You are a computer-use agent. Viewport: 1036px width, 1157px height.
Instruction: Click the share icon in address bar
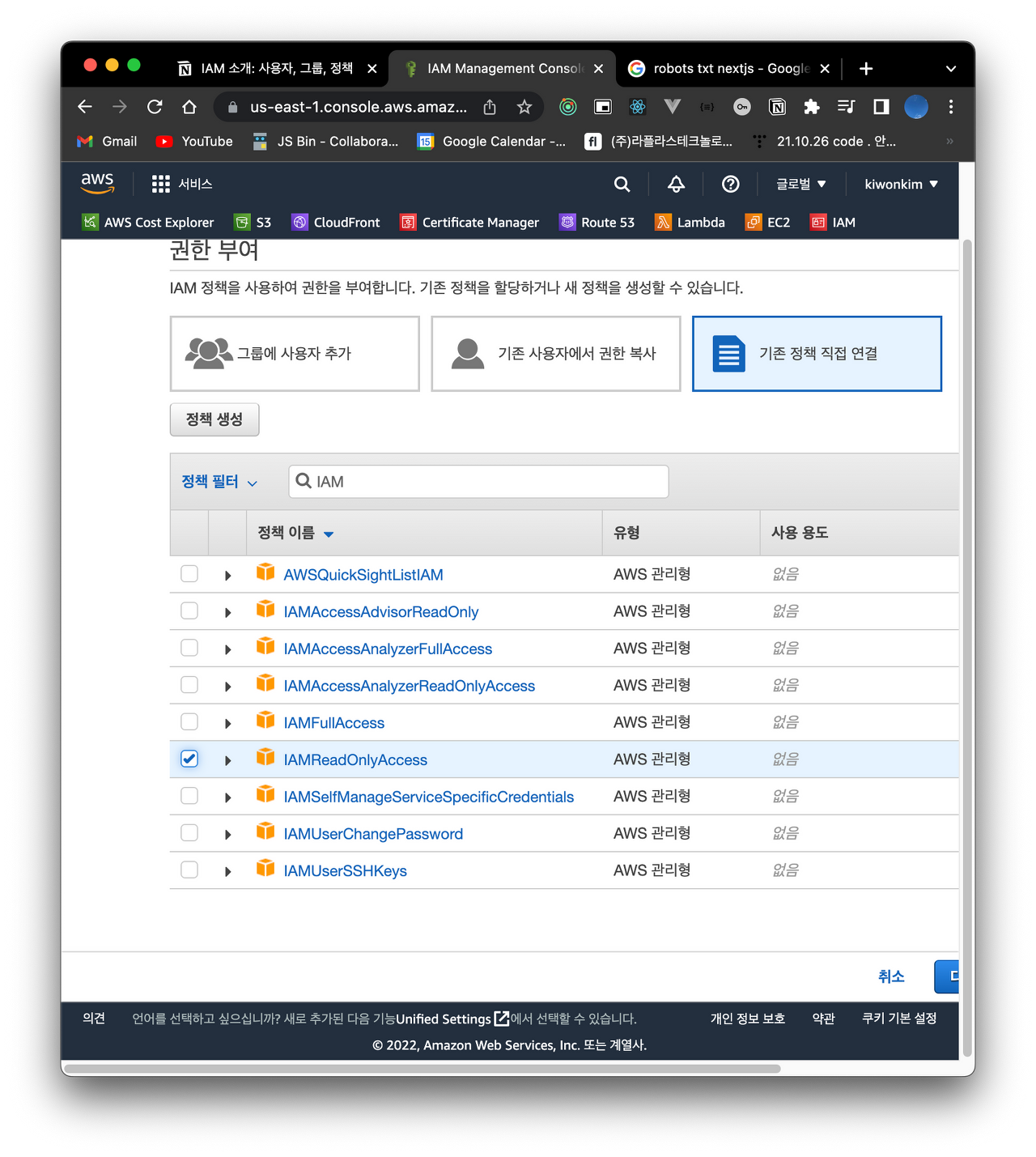tap(490, 107)
